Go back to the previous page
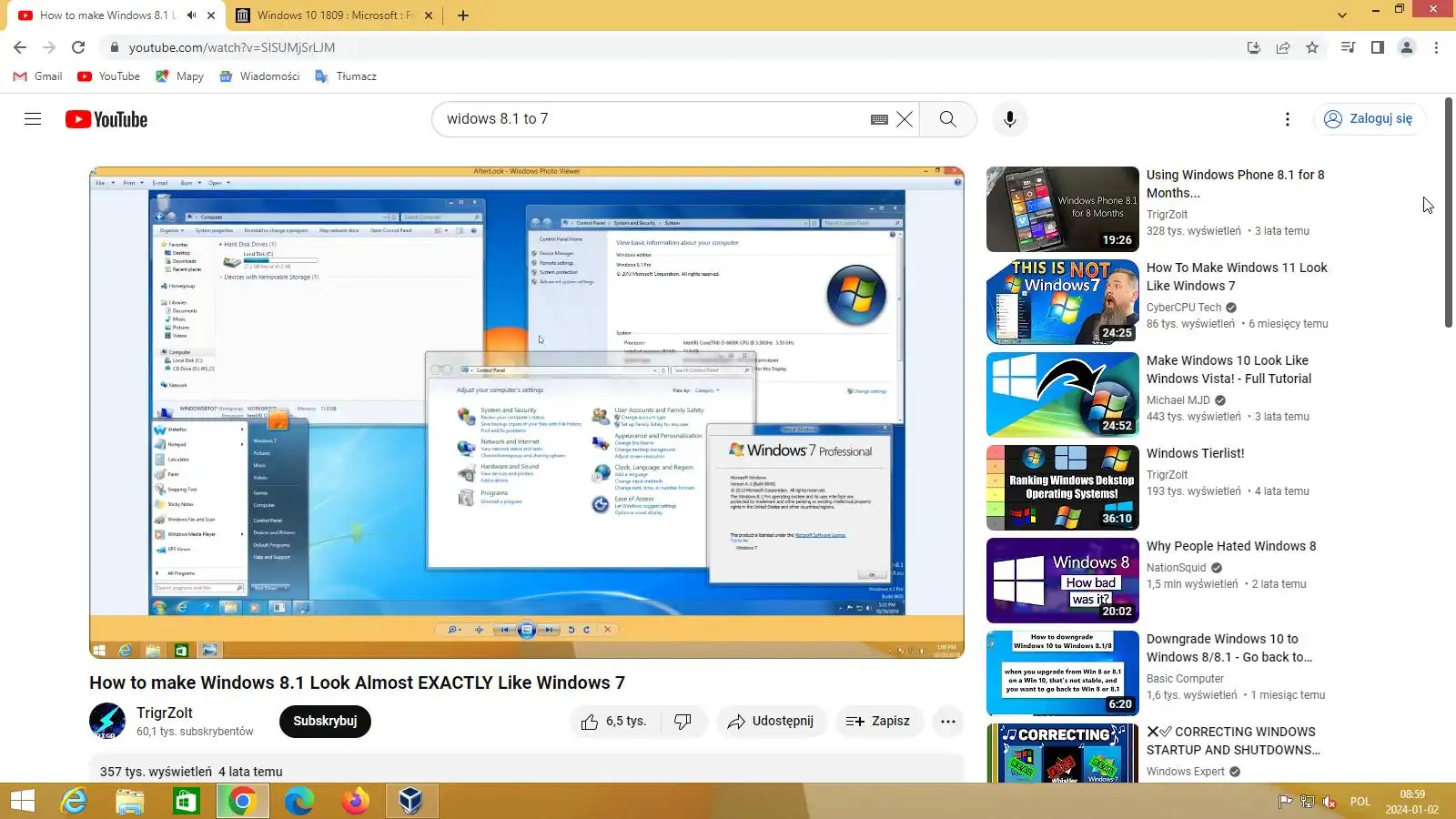This screenshot has height=819, width=1456. [20, 47]
